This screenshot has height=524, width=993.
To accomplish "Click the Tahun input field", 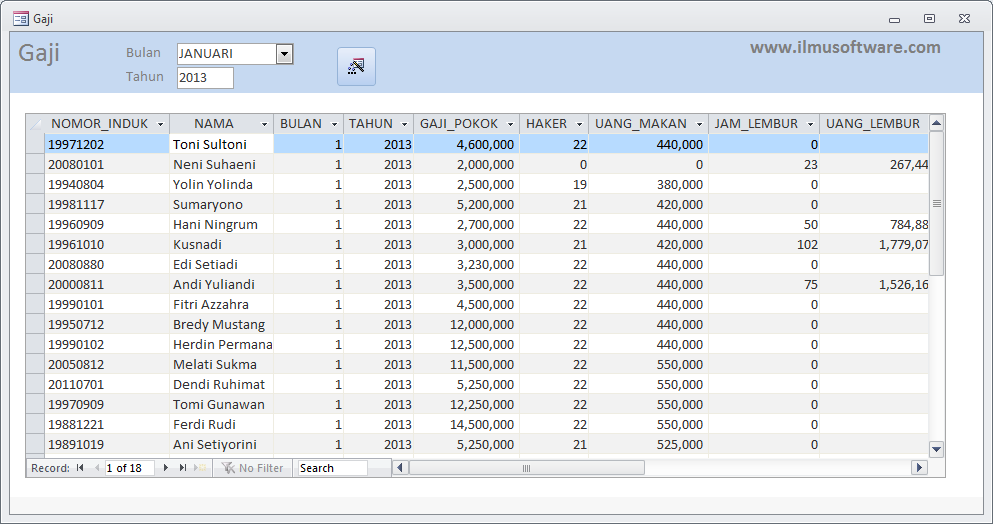I will [x=205, y=77].
